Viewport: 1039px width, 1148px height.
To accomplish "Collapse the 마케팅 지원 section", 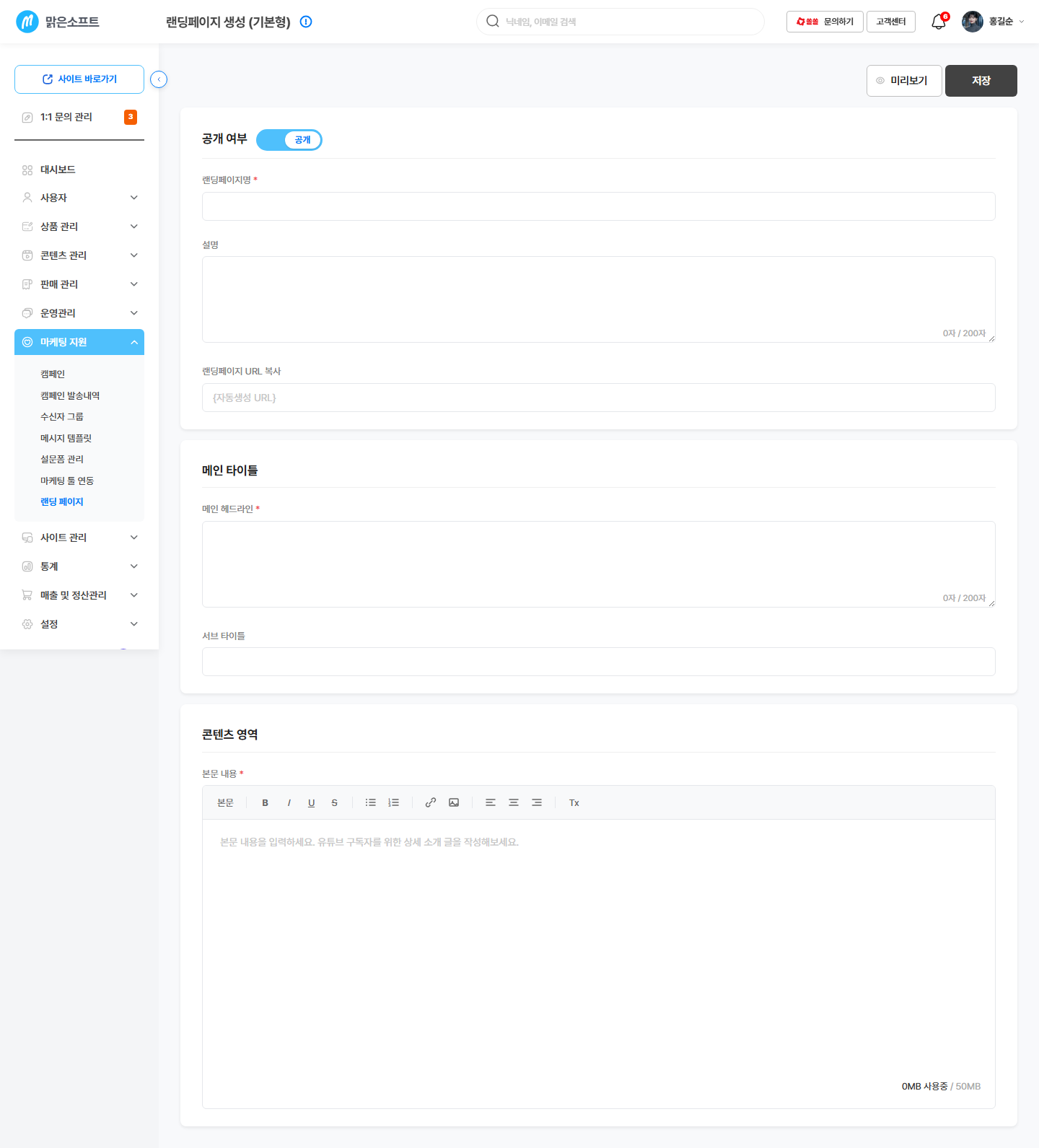I will (x=79, y=342).
